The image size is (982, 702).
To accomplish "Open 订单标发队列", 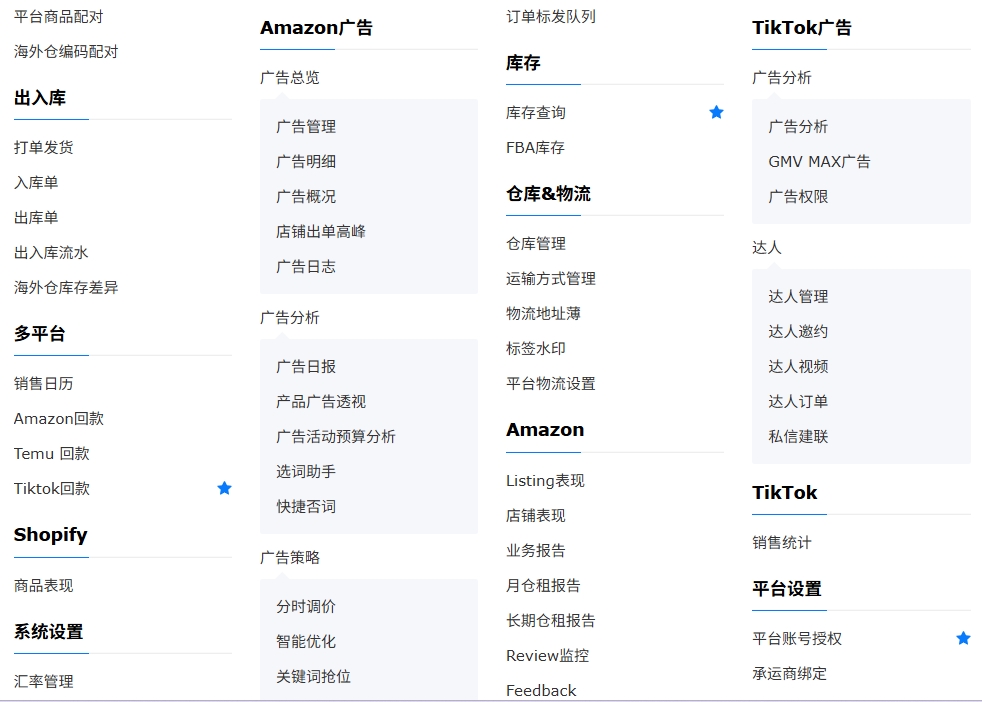I will point(551,17).
